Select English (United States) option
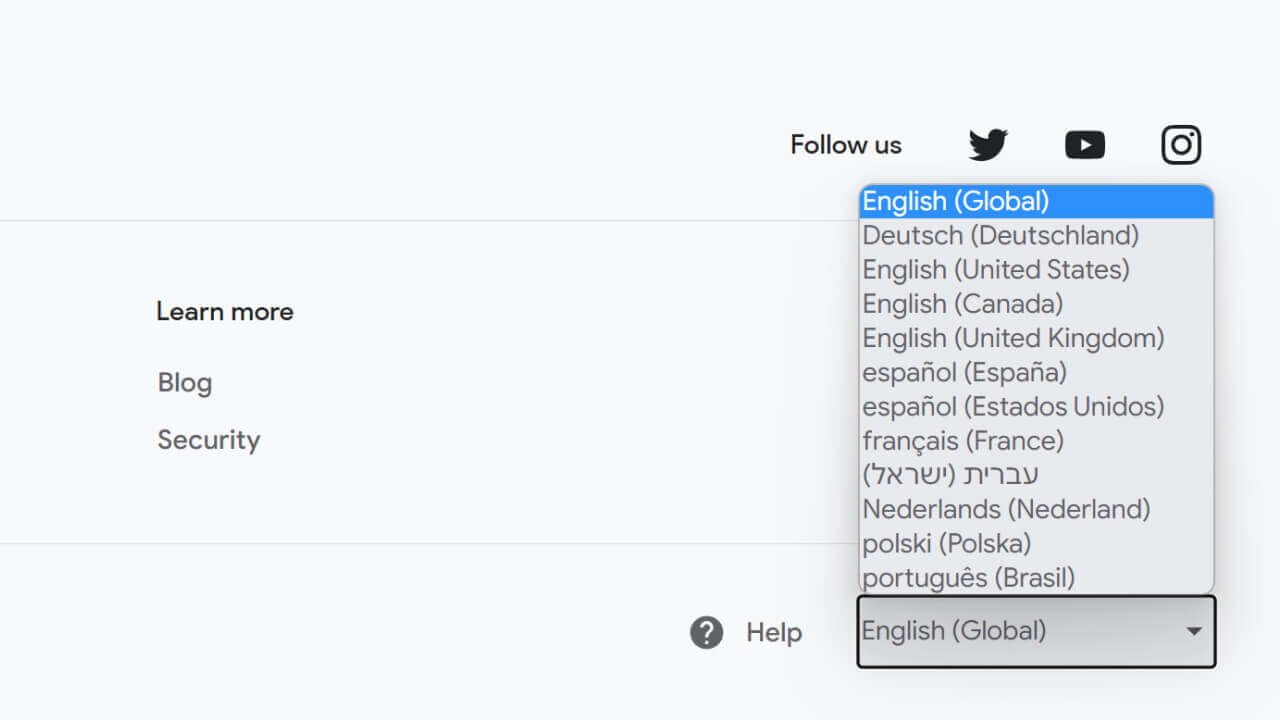1280x720 pixels. coord(1036,269)
